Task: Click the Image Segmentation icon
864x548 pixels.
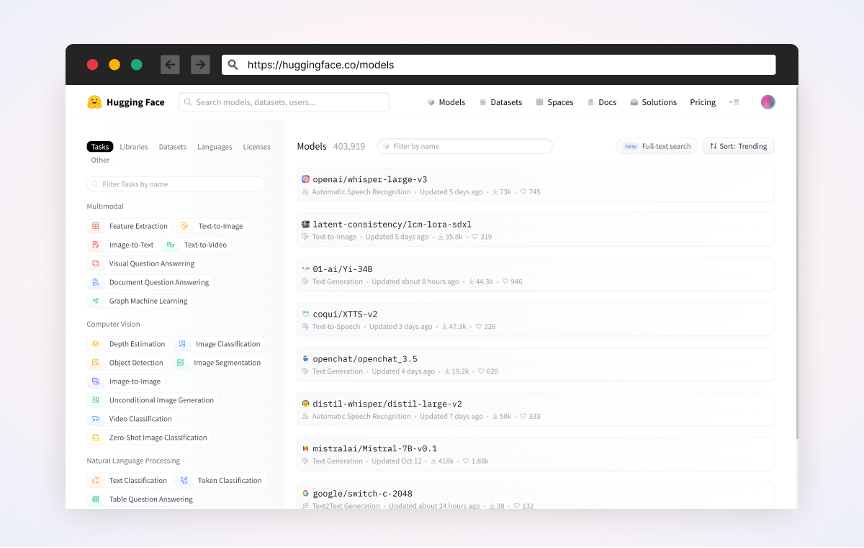Action: [x=180, y=362]
